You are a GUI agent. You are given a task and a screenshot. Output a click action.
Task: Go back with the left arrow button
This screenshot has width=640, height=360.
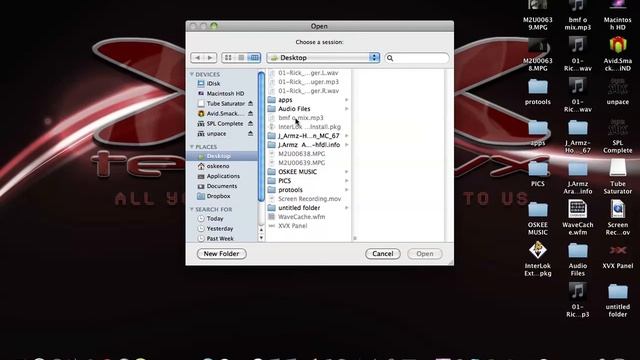pyautogui.click(x=197, y=58)
